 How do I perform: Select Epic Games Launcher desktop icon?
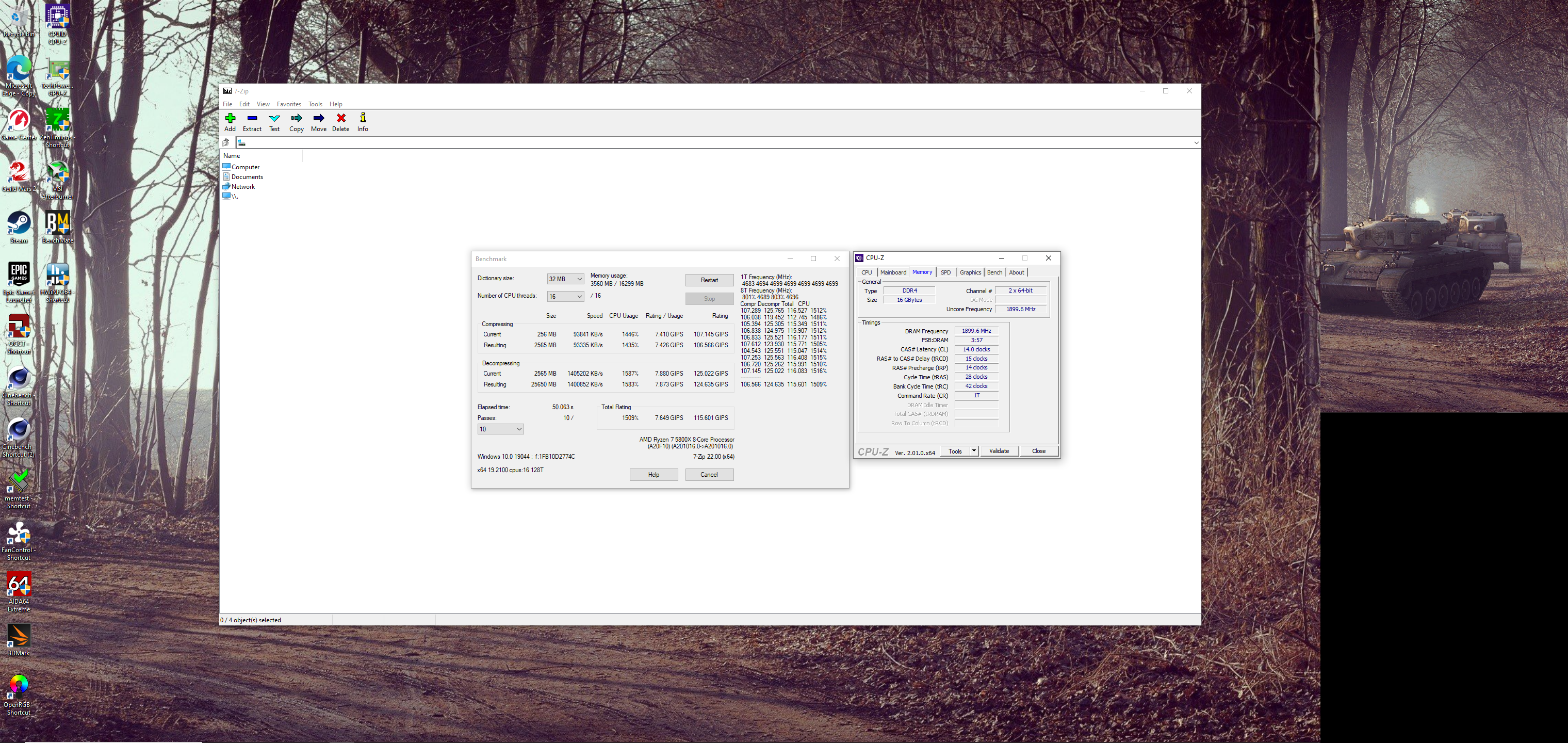(x=19, y=283)
